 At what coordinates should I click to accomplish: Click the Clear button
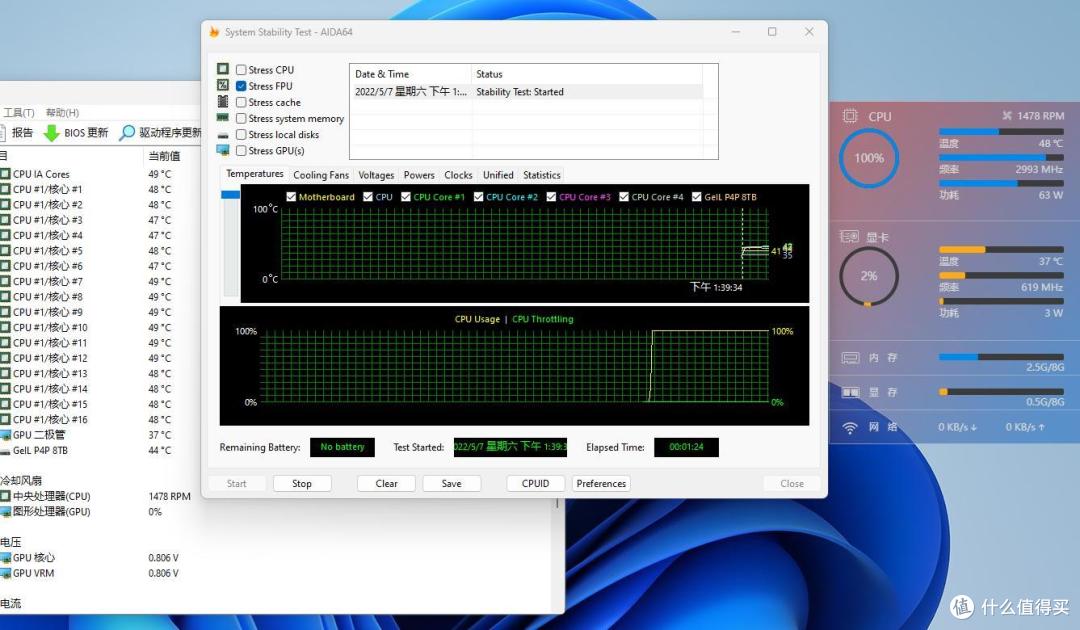tap(386, 483)
